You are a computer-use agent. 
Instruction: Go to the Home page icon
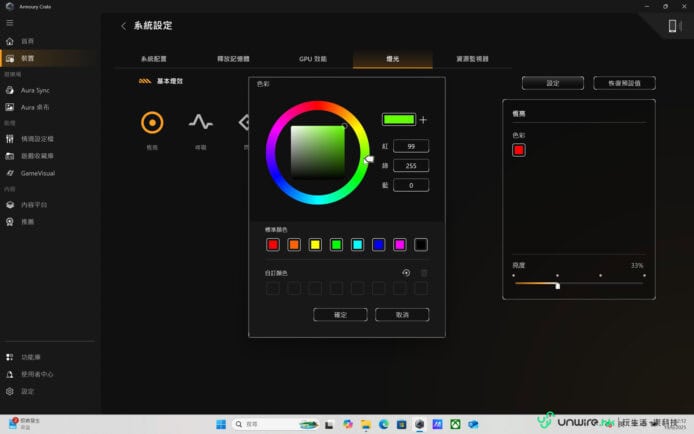(10, 41)
